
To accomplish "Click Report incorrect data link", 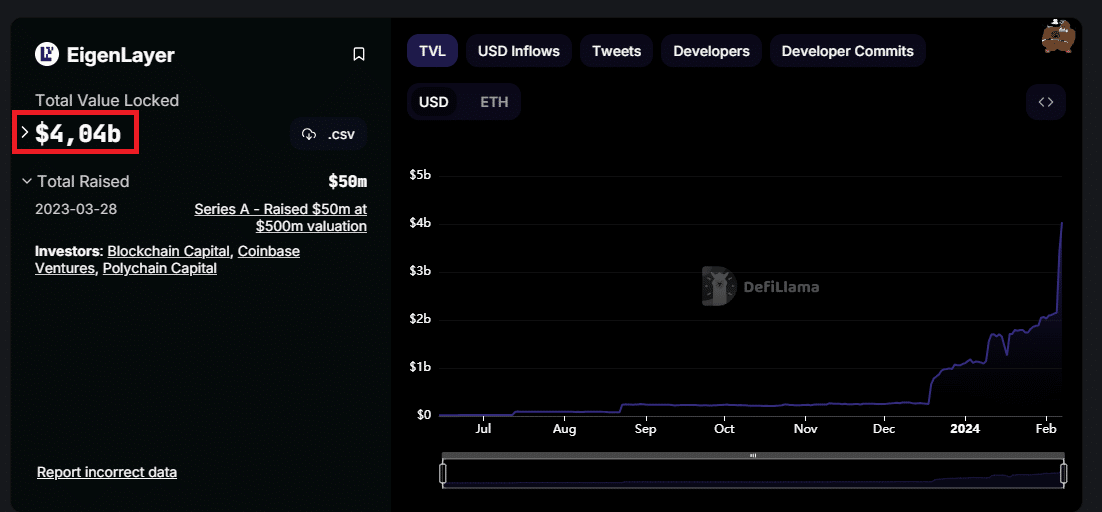I will click(107, 472).
